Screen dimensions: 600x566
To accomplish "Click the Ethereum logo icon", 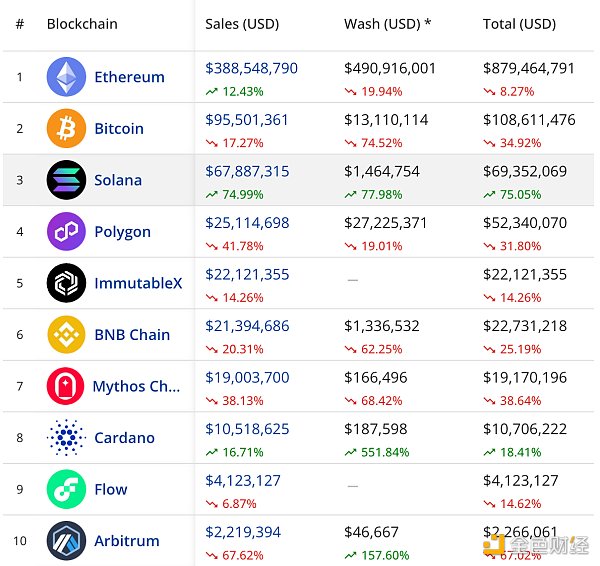I will pos(66,77).
